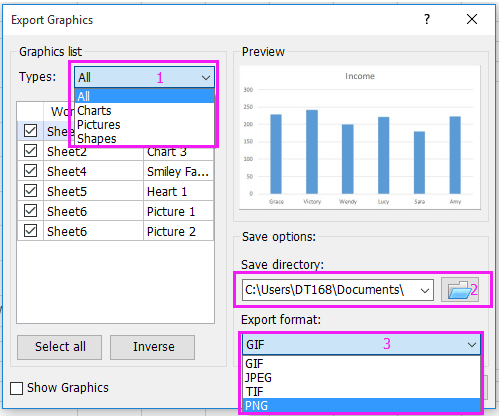Click the Select all button

(x=60, y=347)
